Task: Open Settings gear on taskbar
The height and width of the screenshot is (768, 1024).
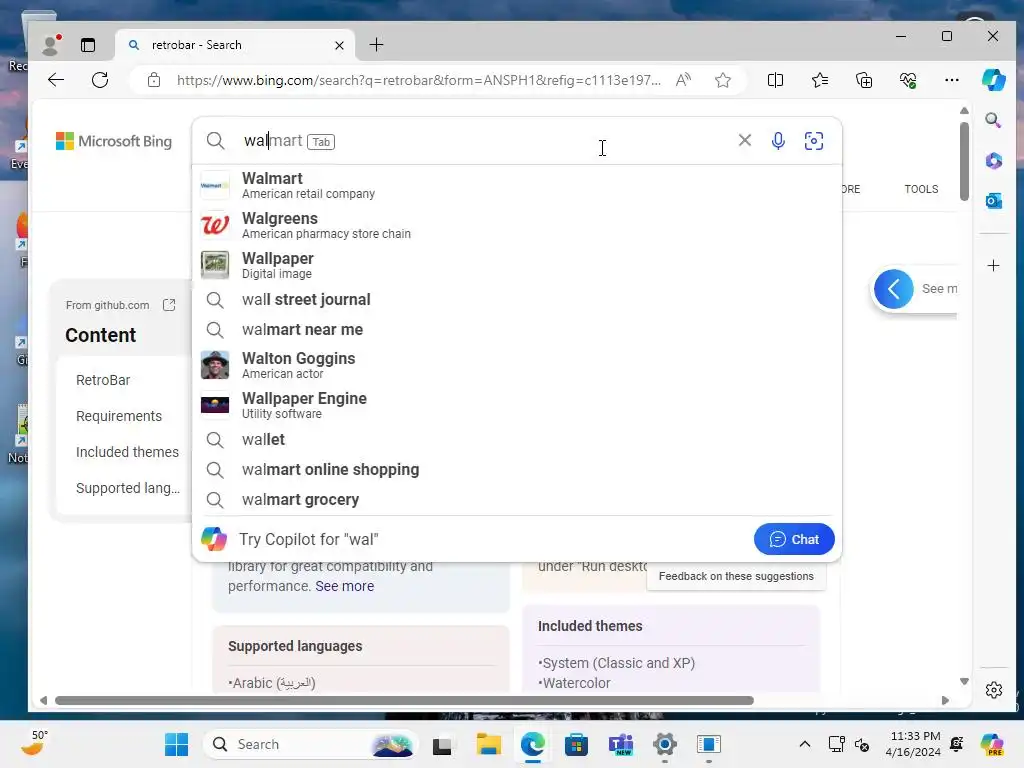Action: pyautogui.click(x=664, y=744)
